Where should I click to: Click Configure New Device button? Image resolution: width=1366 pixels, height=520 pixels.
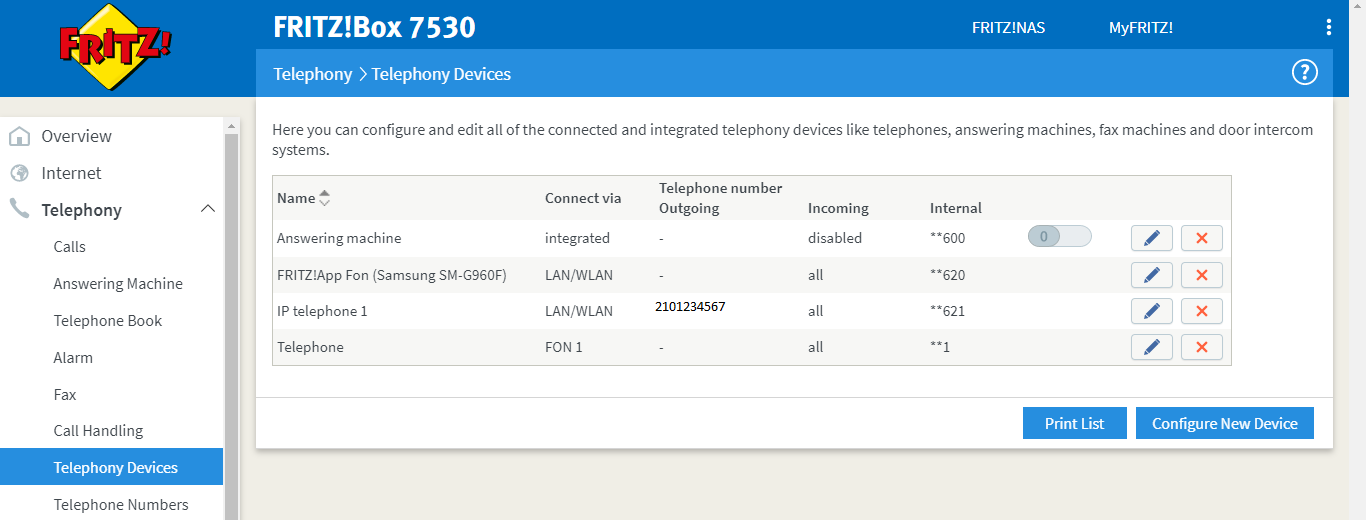[x=1225, y=423]
